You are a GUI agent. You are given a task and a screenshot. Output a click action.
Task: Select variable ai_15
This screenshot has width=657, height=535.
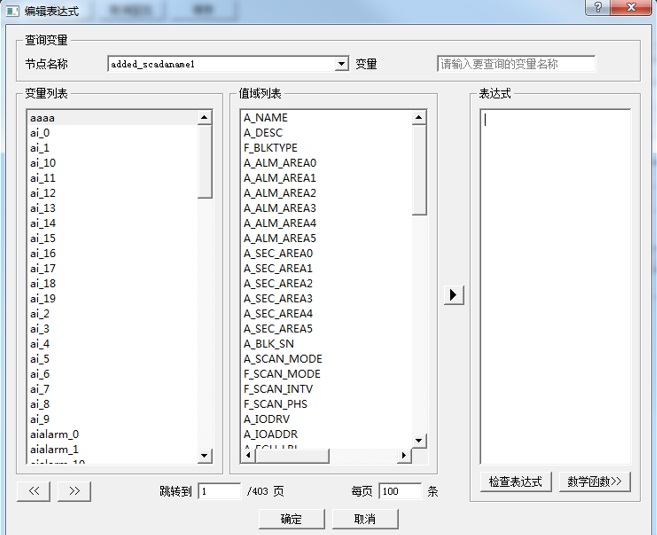pos(112,238)
